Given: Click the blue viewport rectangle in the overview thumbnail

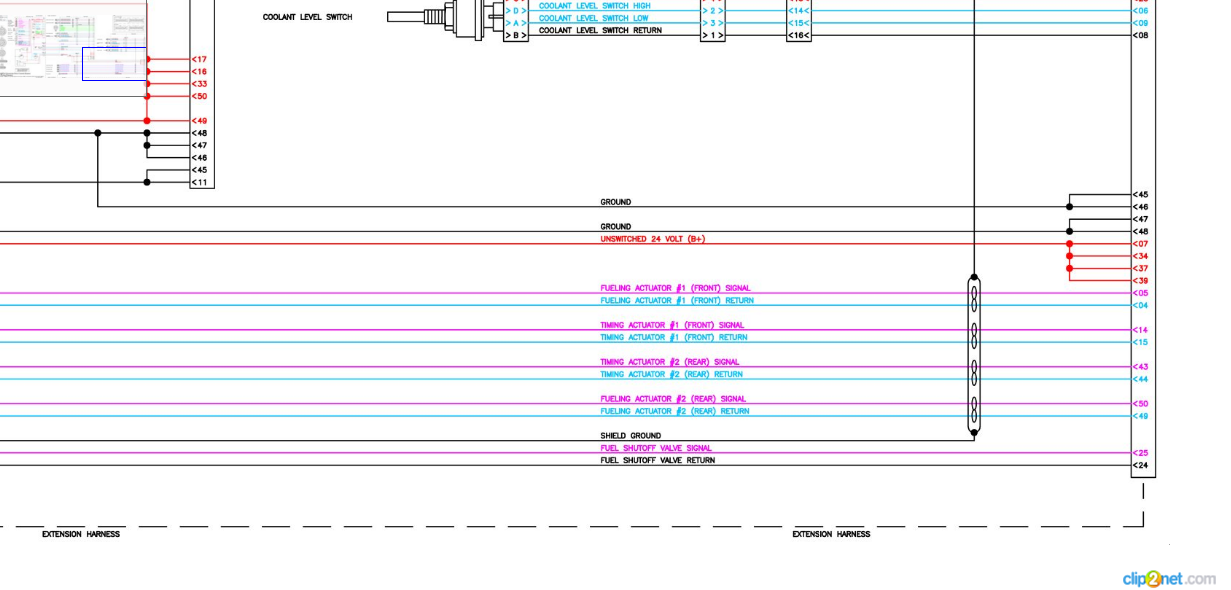Looking at the screenshot, I should coord(114,64).
